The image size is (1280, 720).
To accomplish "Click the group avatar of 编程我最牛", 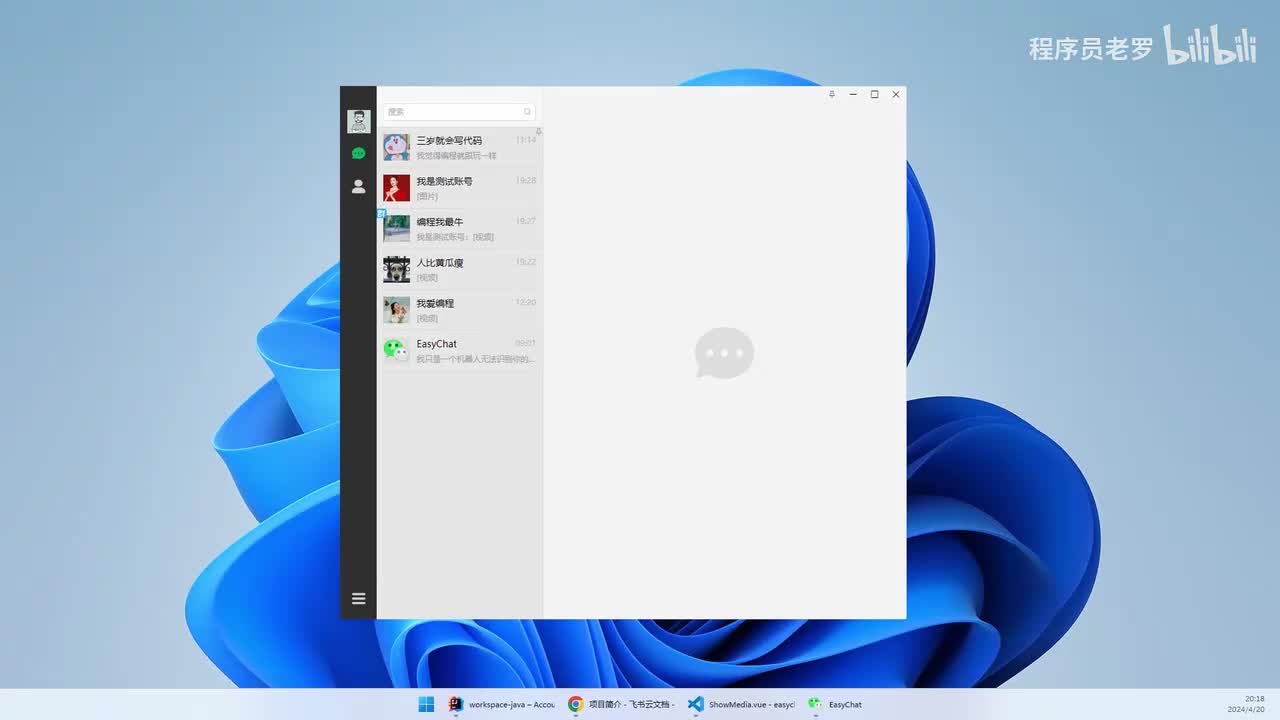I will pyautogui.click(x=396, y=229).
